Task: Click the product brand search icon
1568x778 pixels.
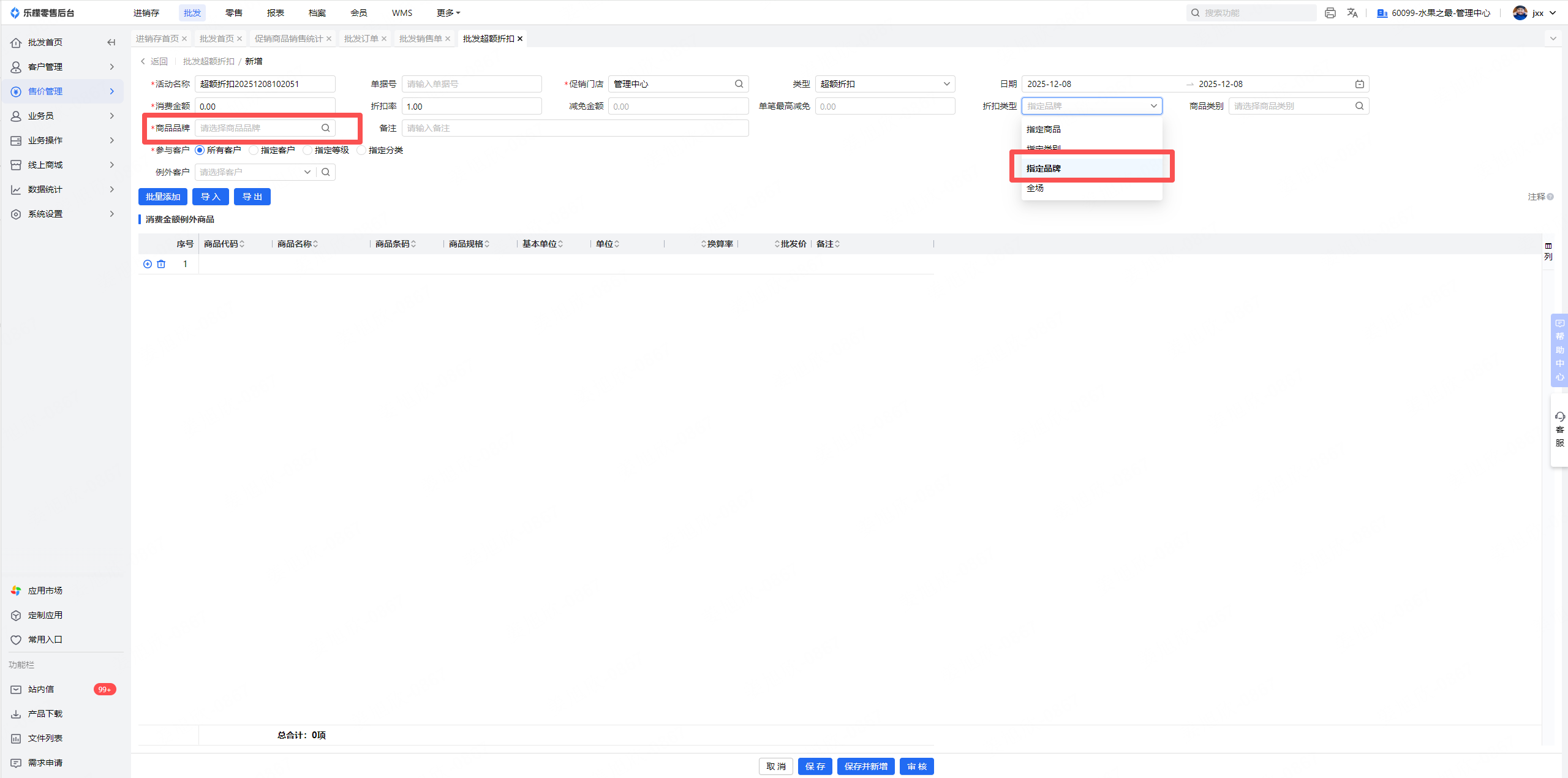Action: [x=326, y=128]
